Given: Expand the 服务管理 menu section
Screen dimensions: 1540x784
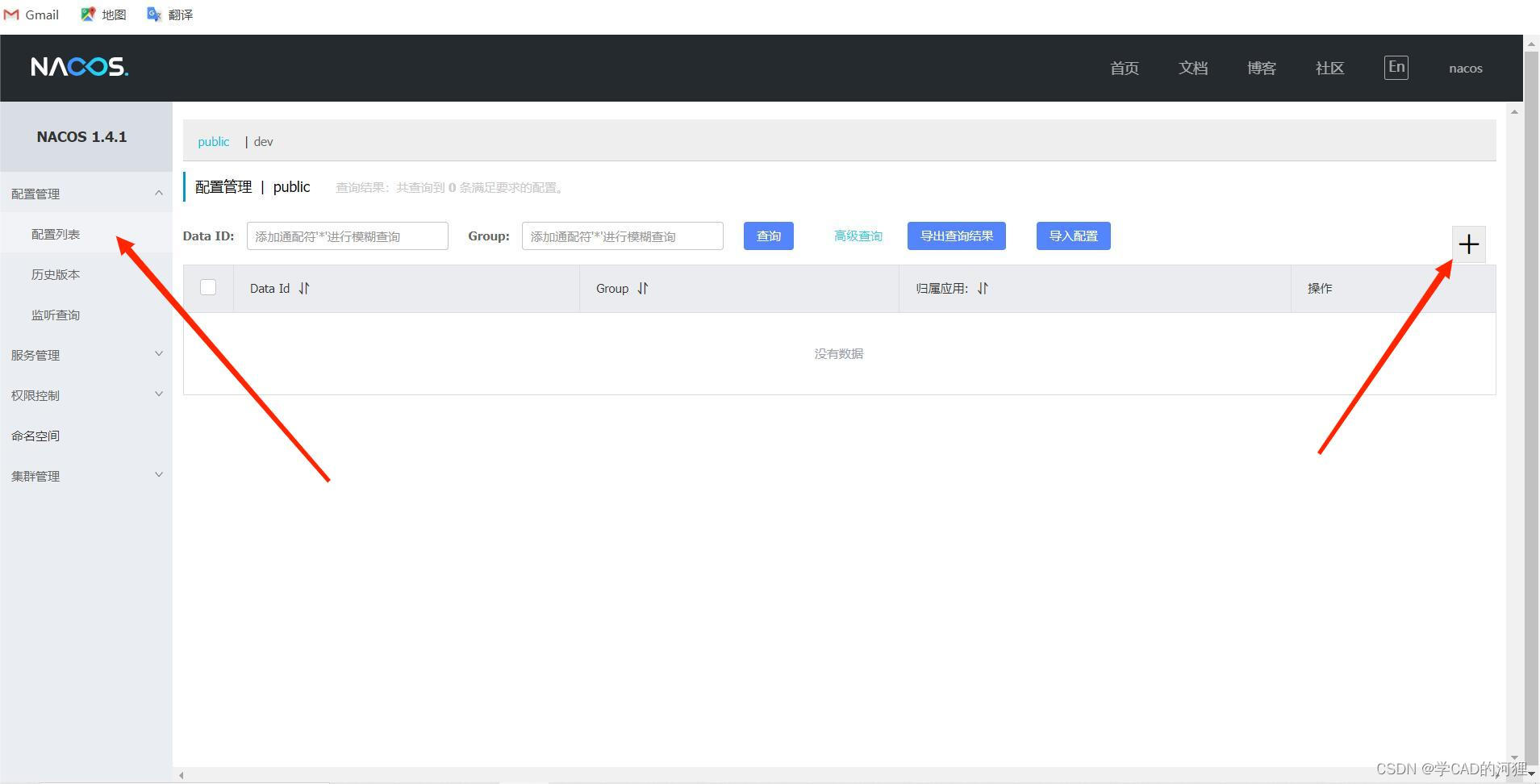Looking at the screenshot, I should pyautogui.click(x=86, y=355).
